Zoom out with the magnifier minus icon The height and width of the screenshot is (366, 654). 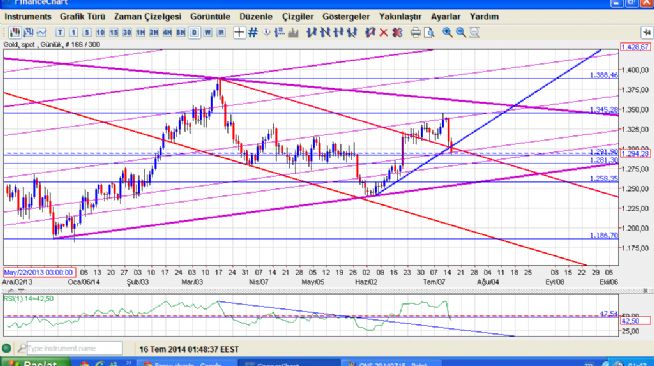pyautogui.click(x=461, y=33)
